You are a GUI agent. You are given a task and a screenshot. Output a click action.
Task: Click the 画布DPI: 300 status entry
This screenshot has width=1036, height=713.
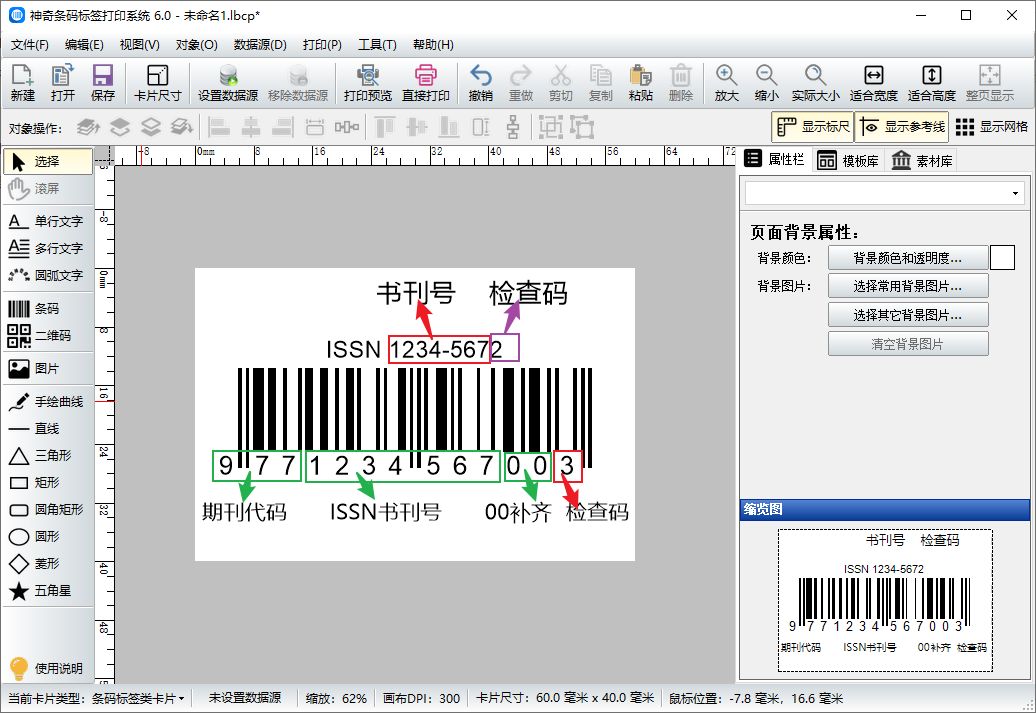[422, 698]
